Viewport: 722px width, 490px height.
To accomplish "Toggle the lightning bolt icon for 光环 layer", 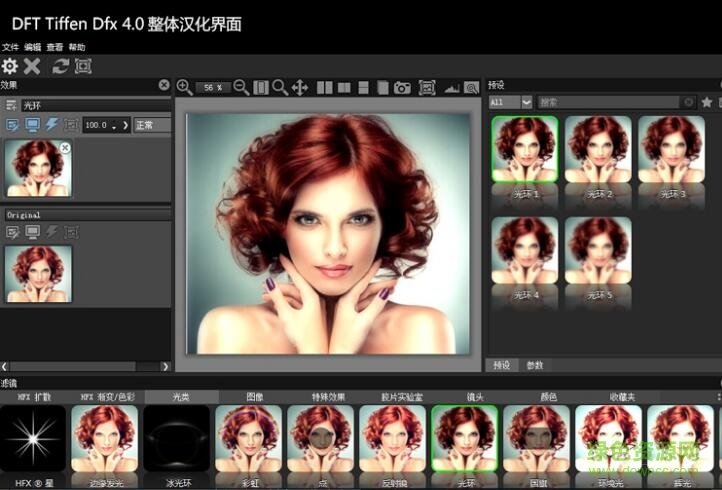I will point(51,125).
